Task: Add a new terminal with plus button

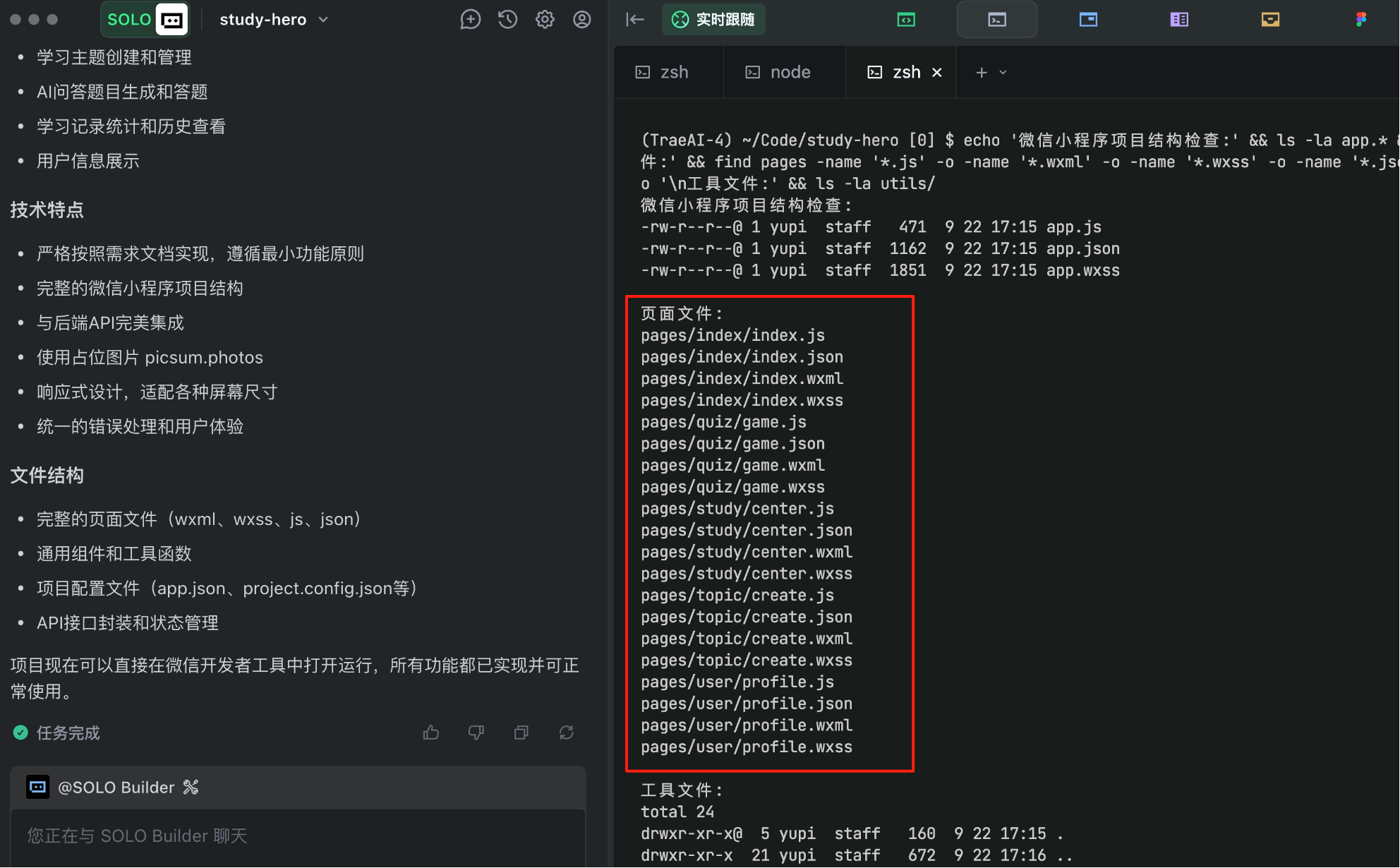Action: pos(981,72)
